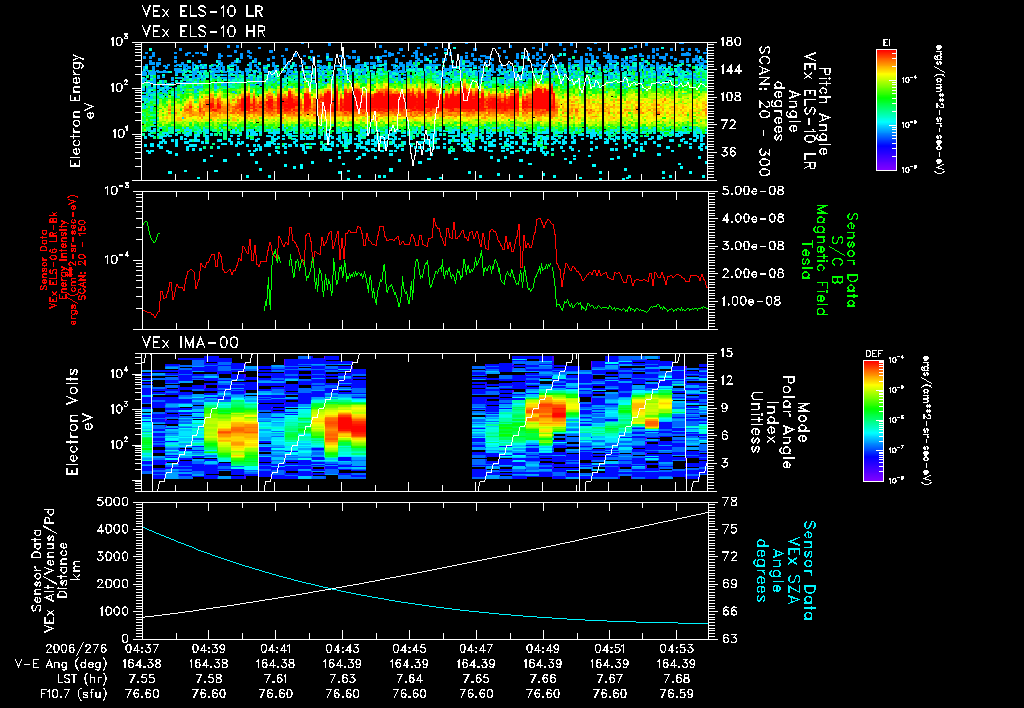The height and width of the screenshot is (708, 1024).
Task: Click where cyan and white curves cross
Action: point(334,588)
